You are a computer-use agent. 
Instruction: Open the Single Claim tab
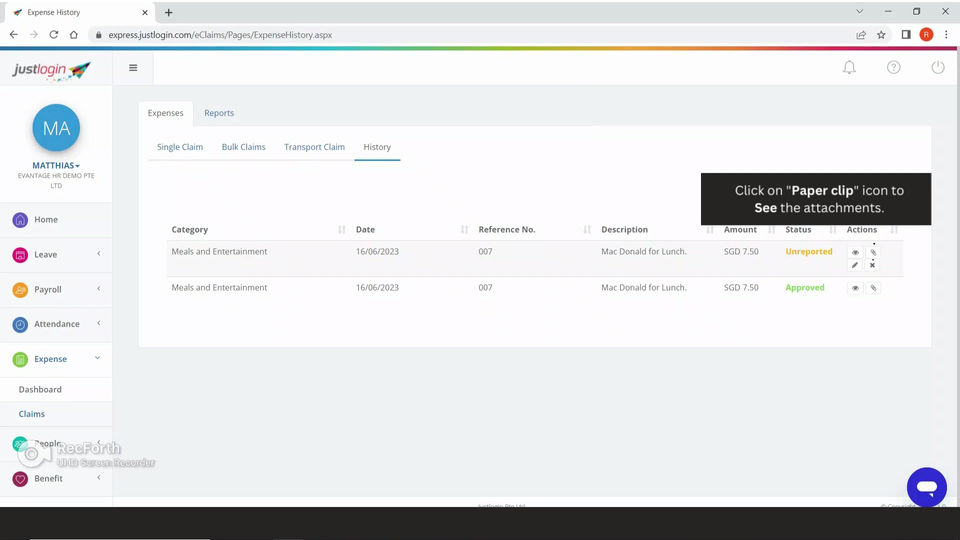tap(180, 147)
